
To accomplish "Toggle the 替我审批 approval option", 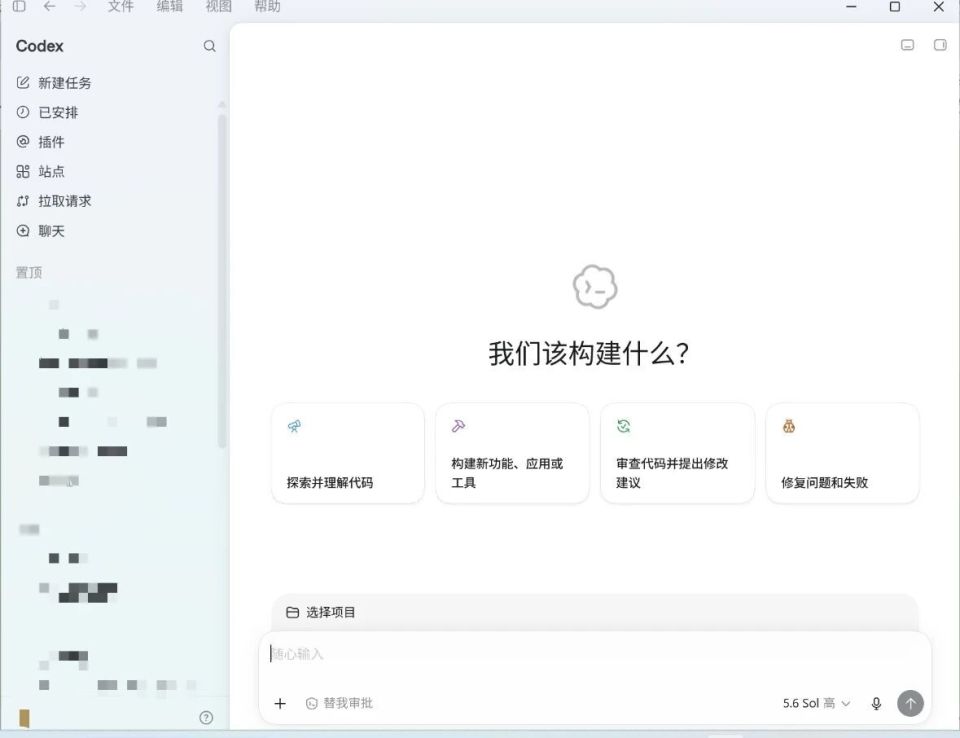I will tap(339, 703).
